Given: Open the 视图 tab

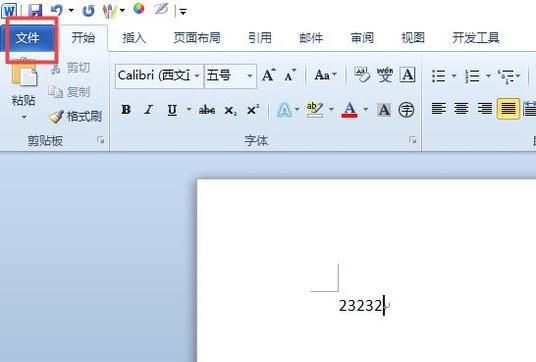Looking at the screenshot, I should pyautogui.click(x=413, y=38).
